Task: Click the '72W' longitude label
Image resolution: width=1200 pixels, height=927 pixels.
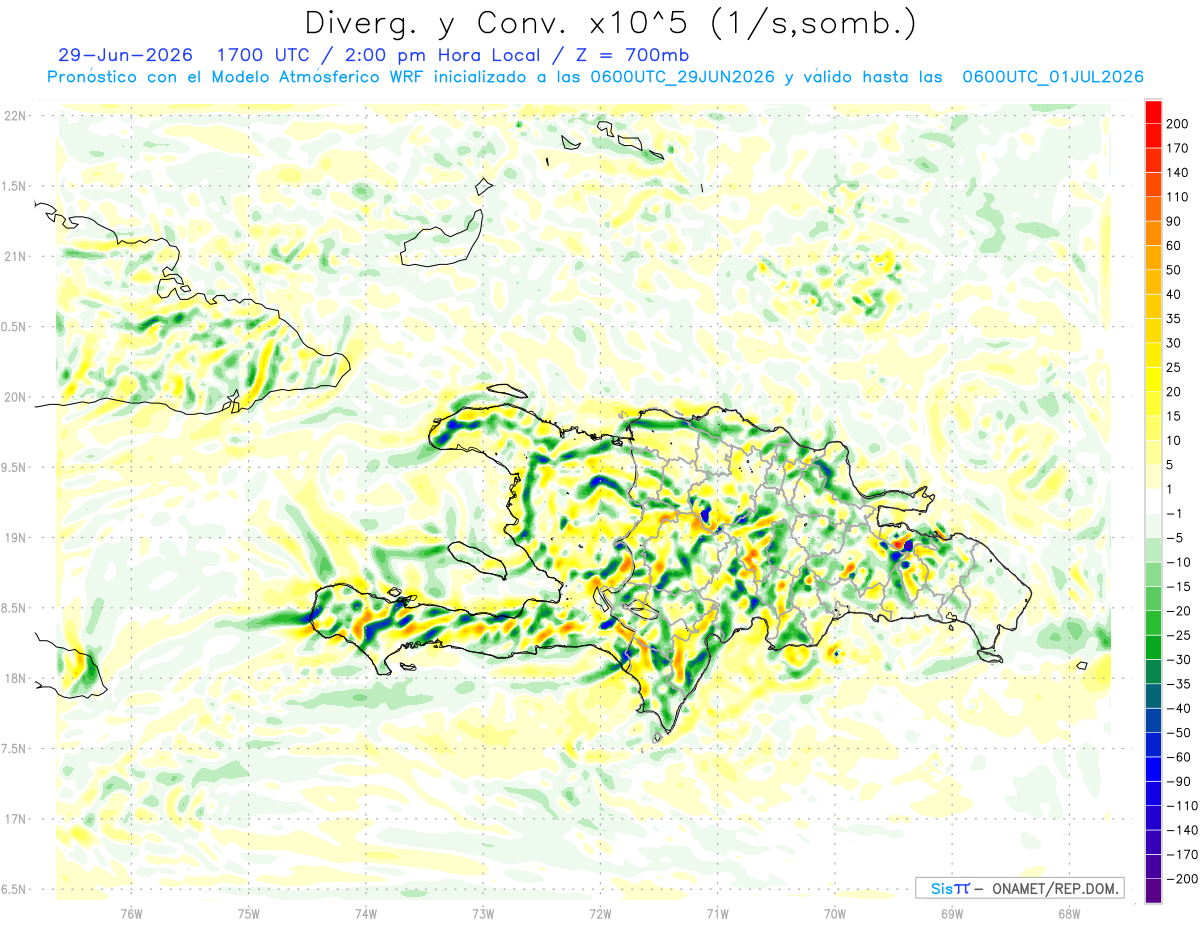Action: (600, 912)
